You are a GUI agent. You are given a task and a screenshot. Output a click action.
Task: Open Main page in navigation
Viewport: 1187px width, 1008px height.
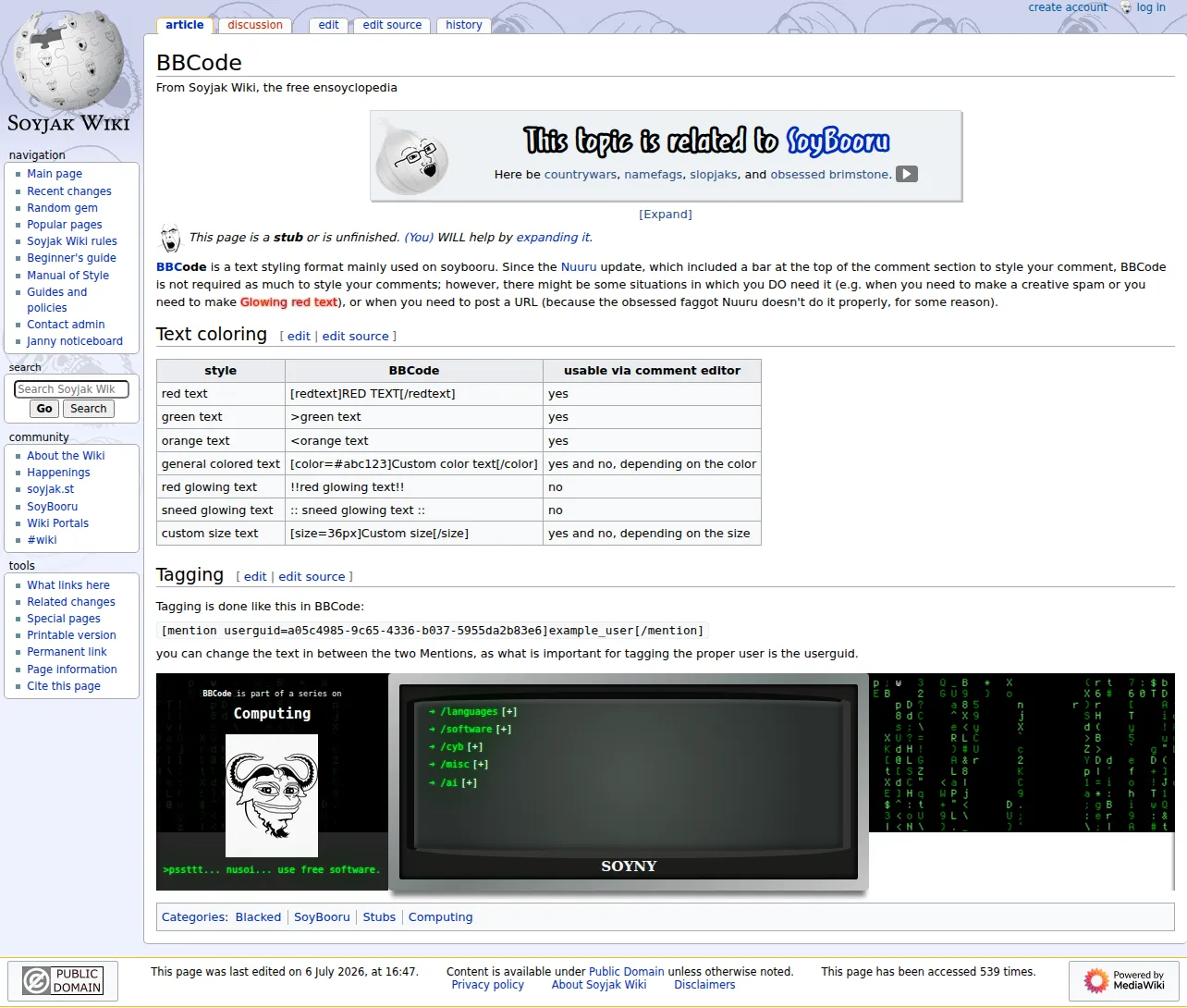pos(55,174)
